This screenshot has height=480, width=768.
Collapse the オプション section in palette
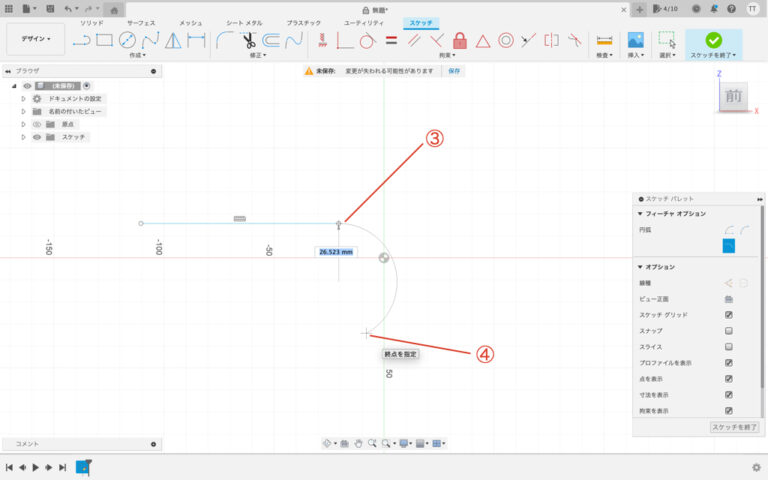click(x=640, y=267)
